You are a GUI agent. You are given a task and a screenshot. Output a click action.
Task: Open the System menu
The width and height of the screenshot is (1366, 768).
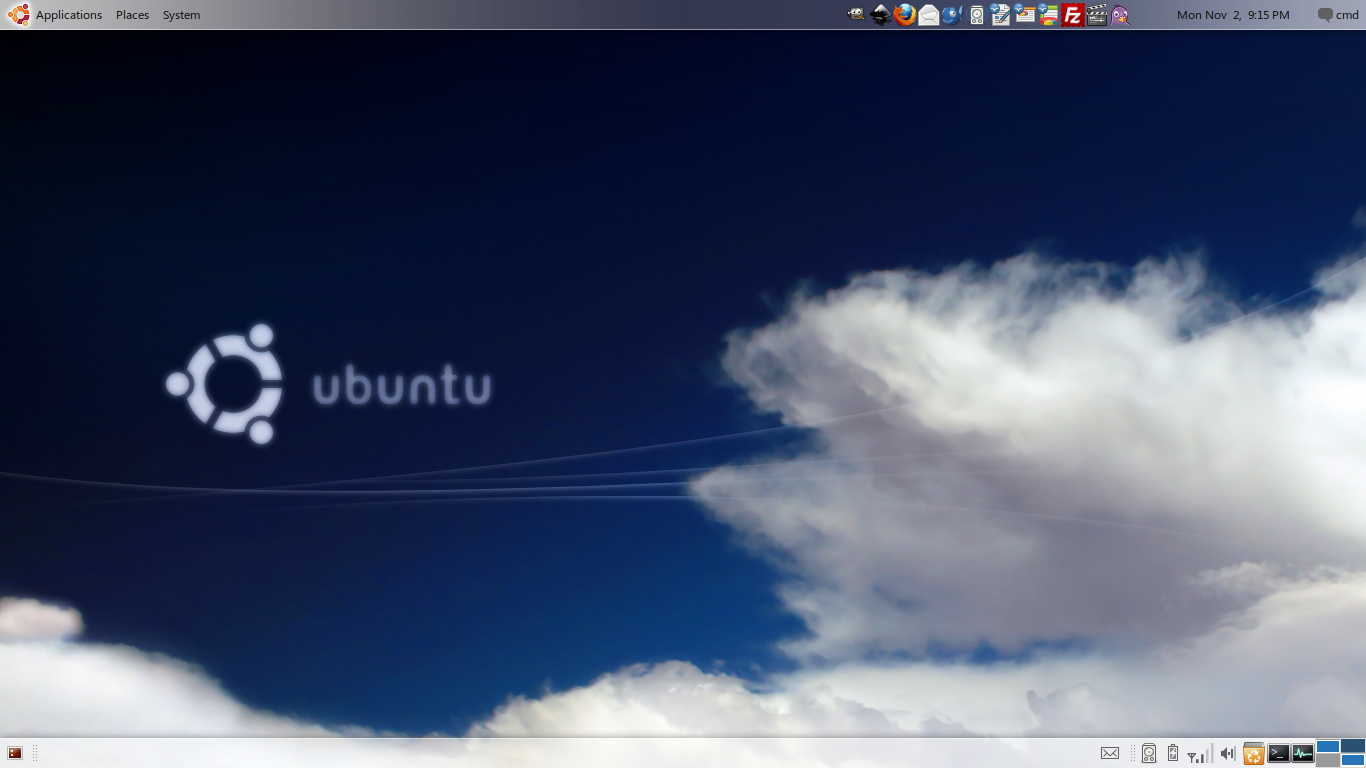[181, 15]
